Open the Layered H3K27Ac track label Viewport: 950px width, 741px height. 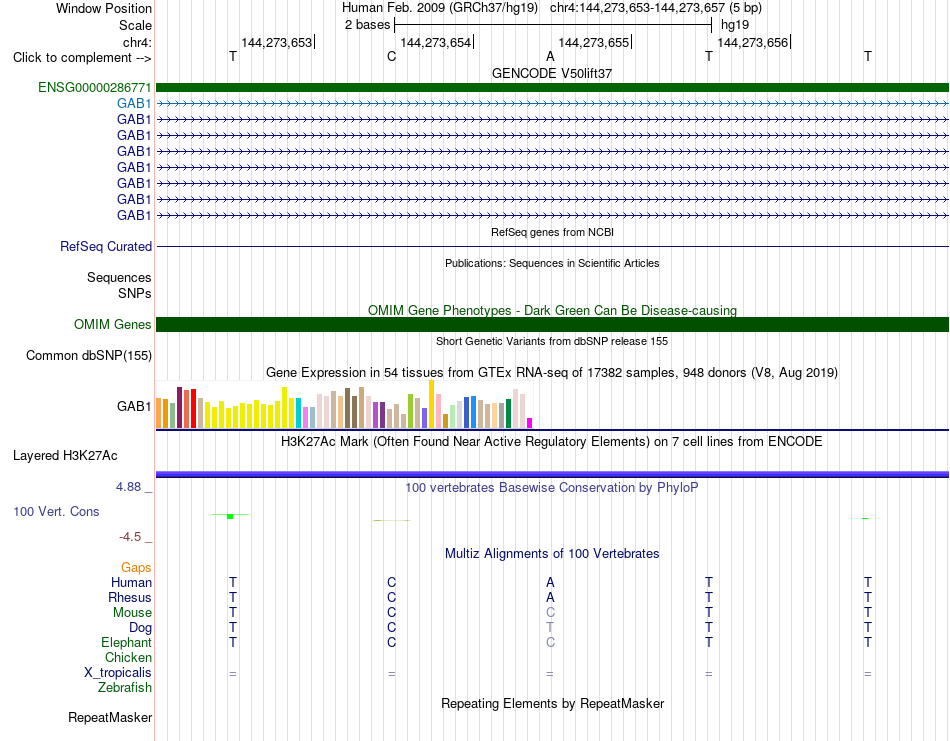(65, 456)
